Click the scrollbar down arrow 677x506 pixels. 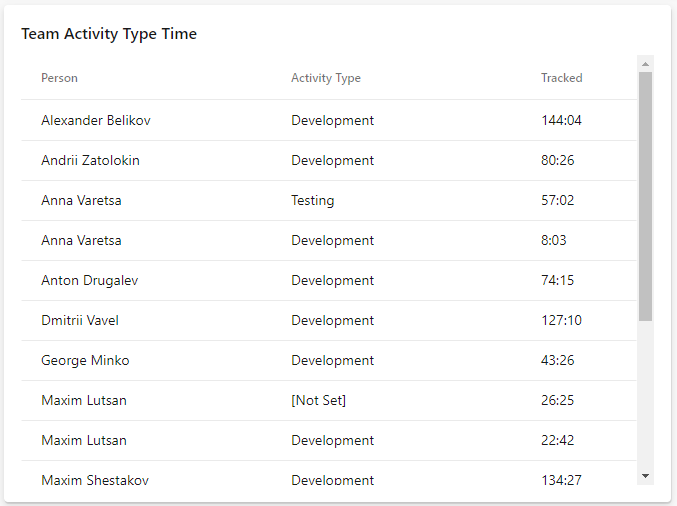[645, 476]
